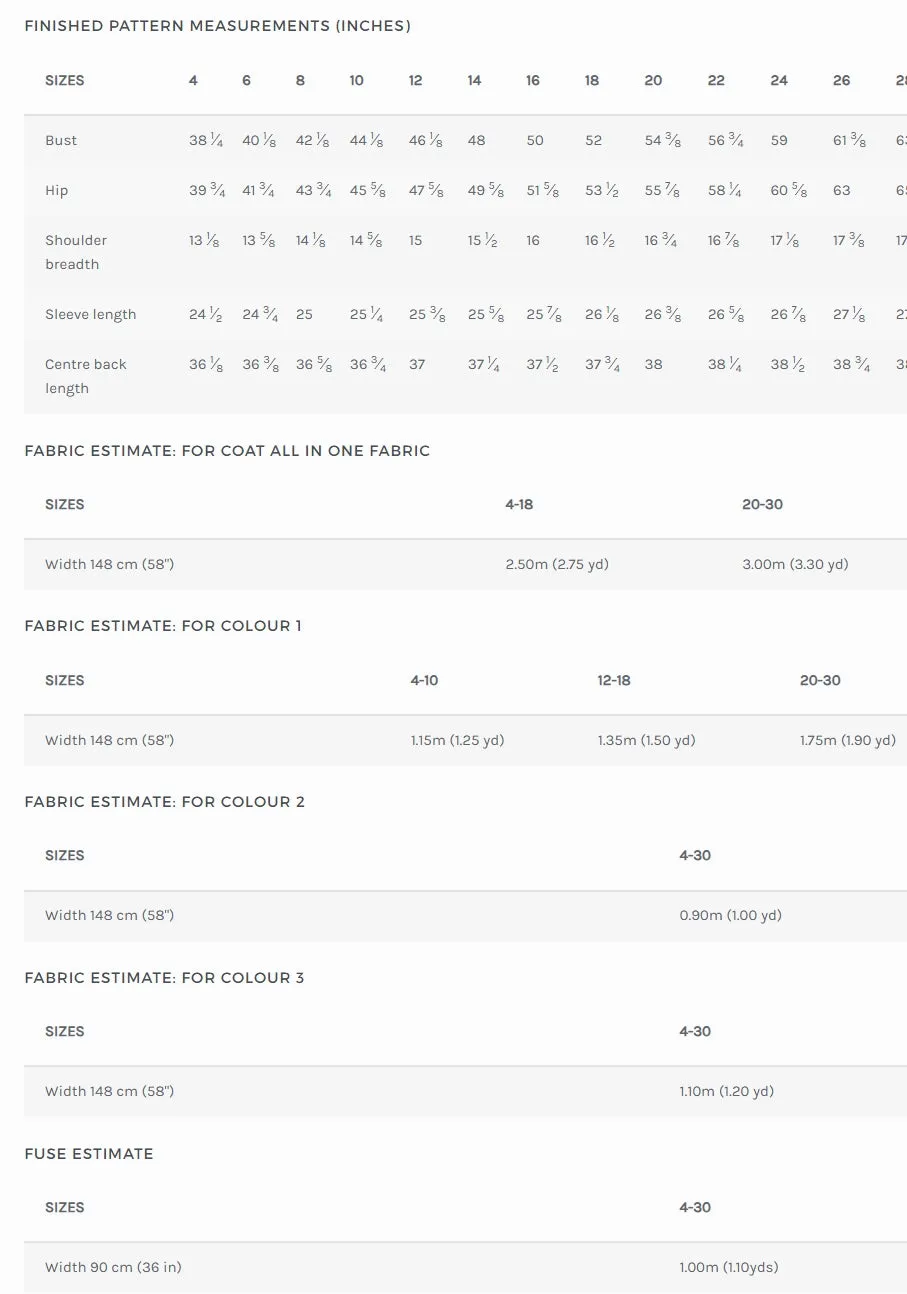Click the size 4 column header
Image resolution: width=907 pixels, height=1294 pixels.
click(x=193, y=80)
